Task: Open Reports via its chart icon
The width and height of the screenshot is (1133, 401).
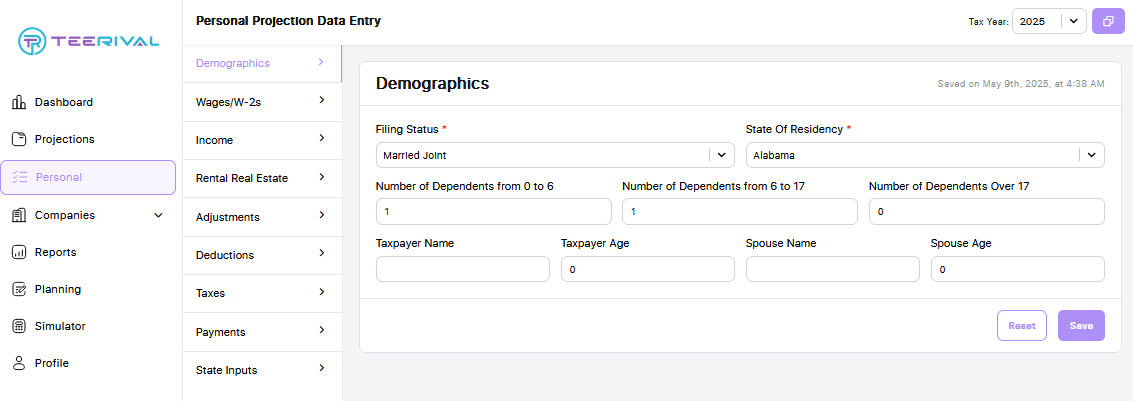Action: point(20,252)
